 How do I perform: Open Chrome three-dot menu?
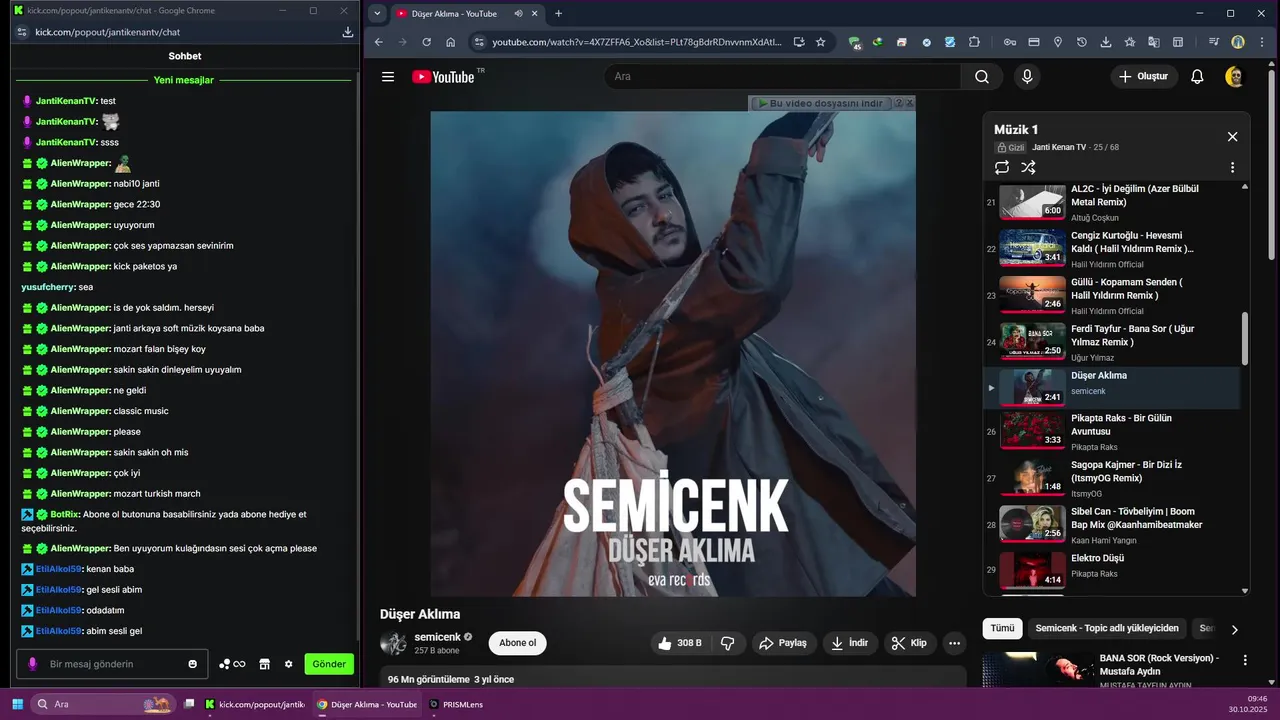tap(1262, 42)
